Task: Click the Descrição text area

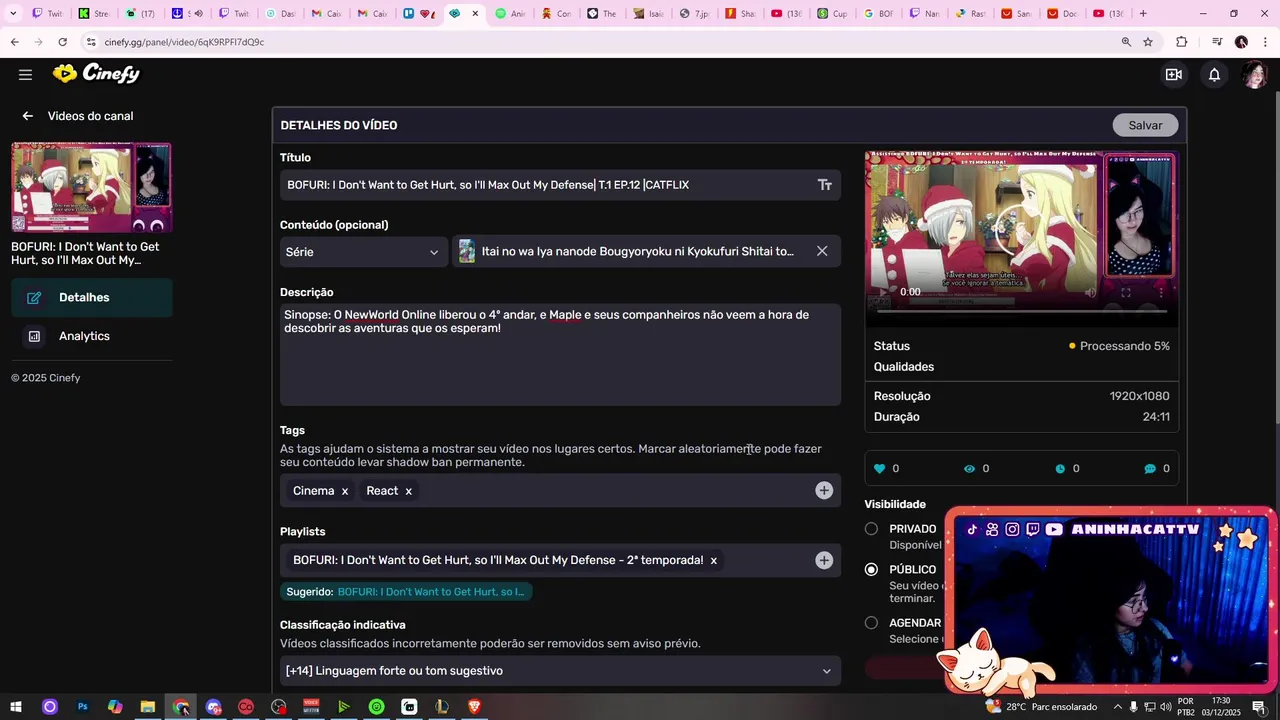Action: 560,355
